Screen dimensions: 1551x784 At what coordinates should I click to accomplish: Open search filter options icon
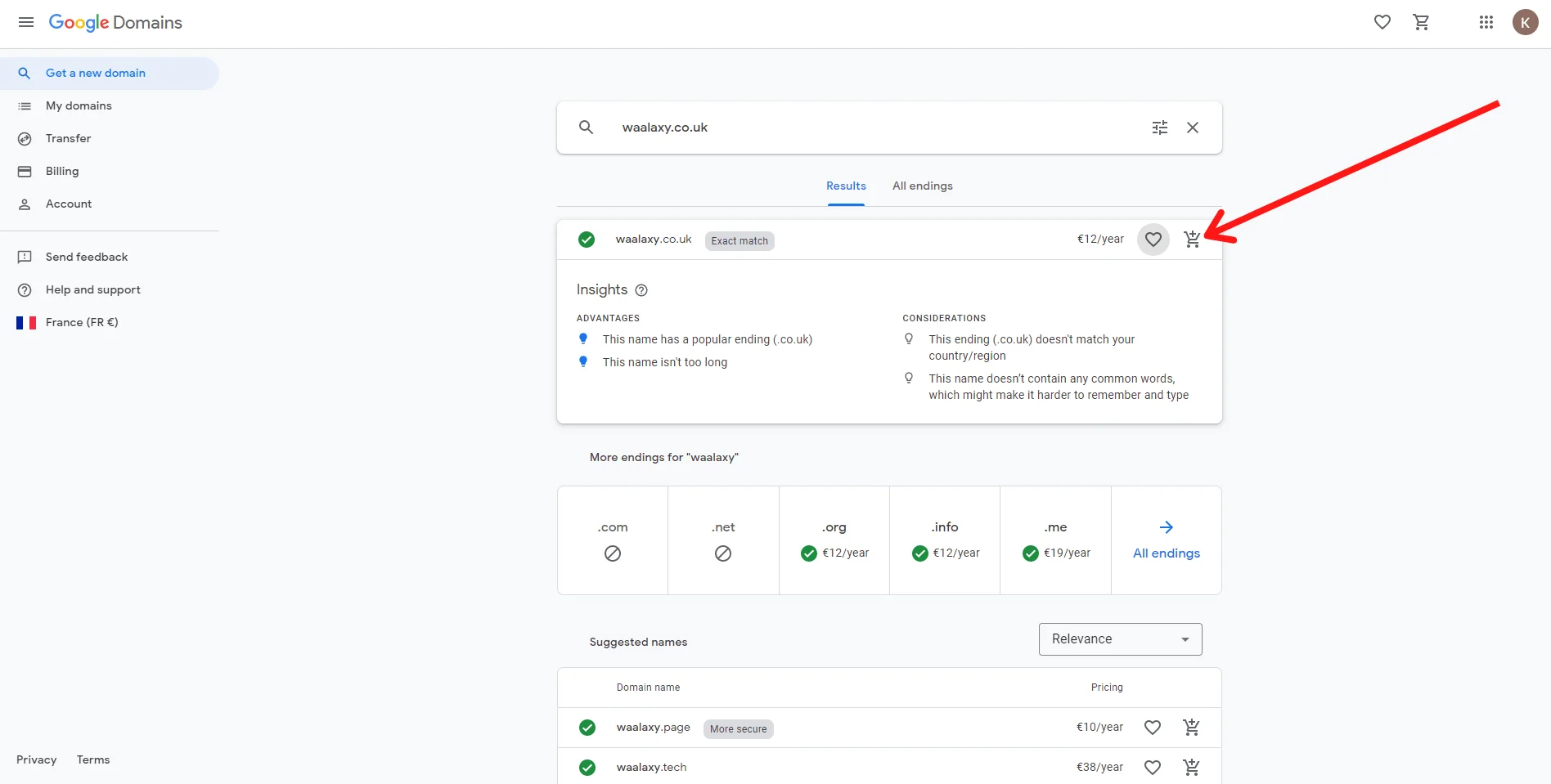pos(1160,128)
